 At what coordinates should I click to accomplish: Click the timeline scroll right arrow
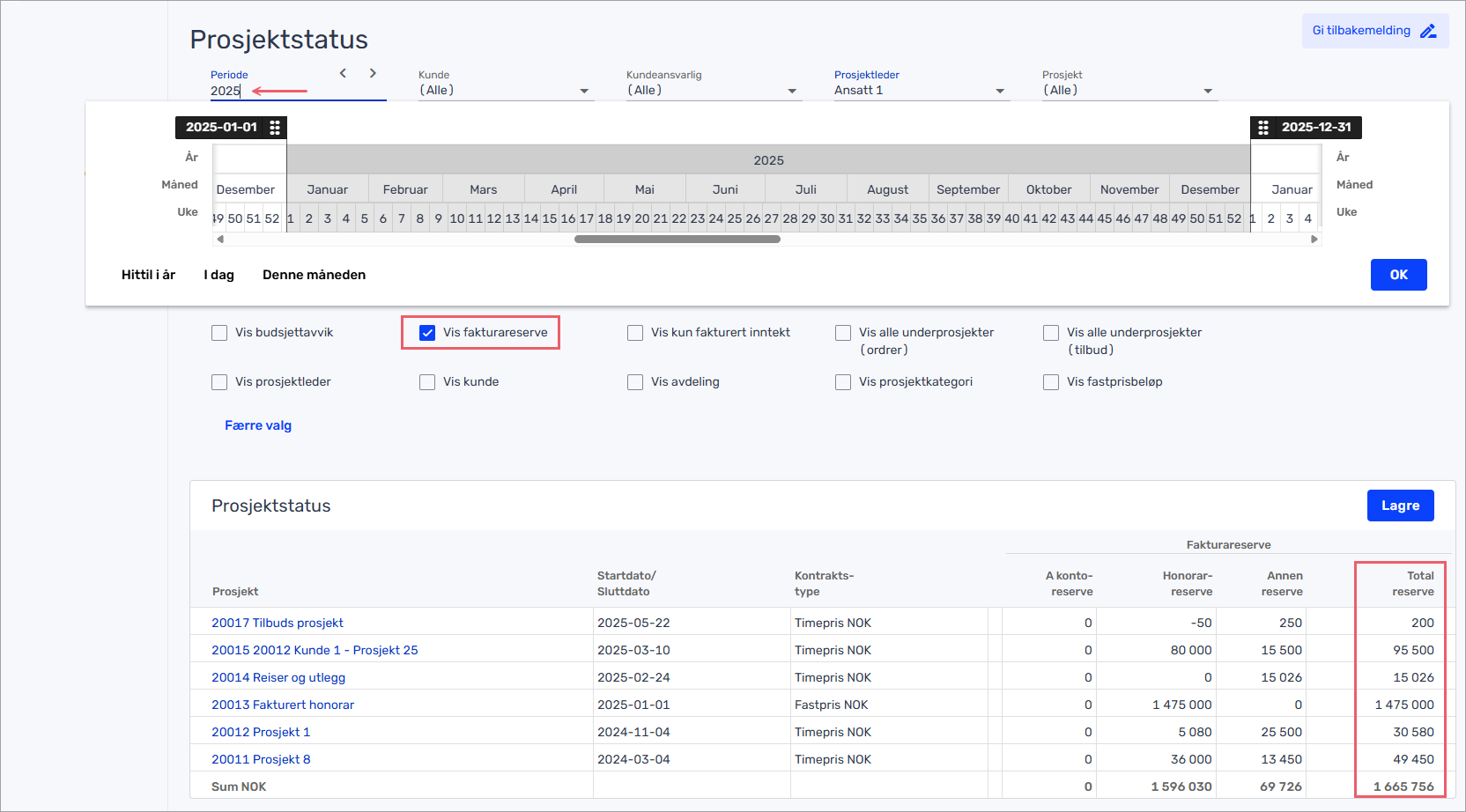(1314, 239)
